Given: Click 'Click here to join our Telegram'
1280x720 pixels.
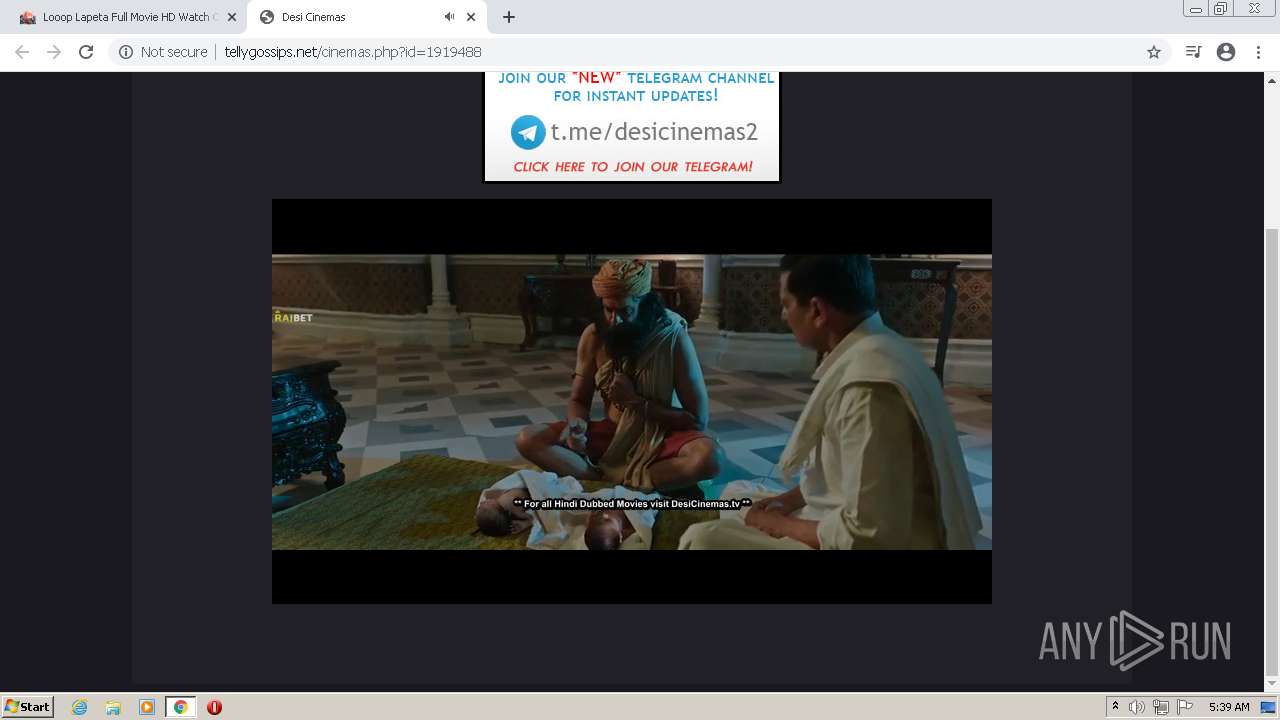Looking at the screenshot, I should pyautogui.click(x=633, y=167).
